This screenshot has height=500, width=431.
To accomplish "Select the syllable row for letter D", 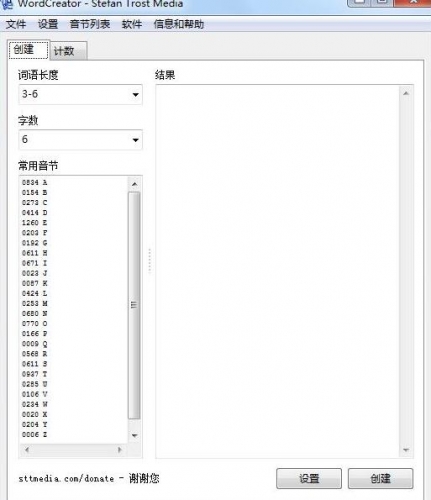I will click(x=34, y=212).
